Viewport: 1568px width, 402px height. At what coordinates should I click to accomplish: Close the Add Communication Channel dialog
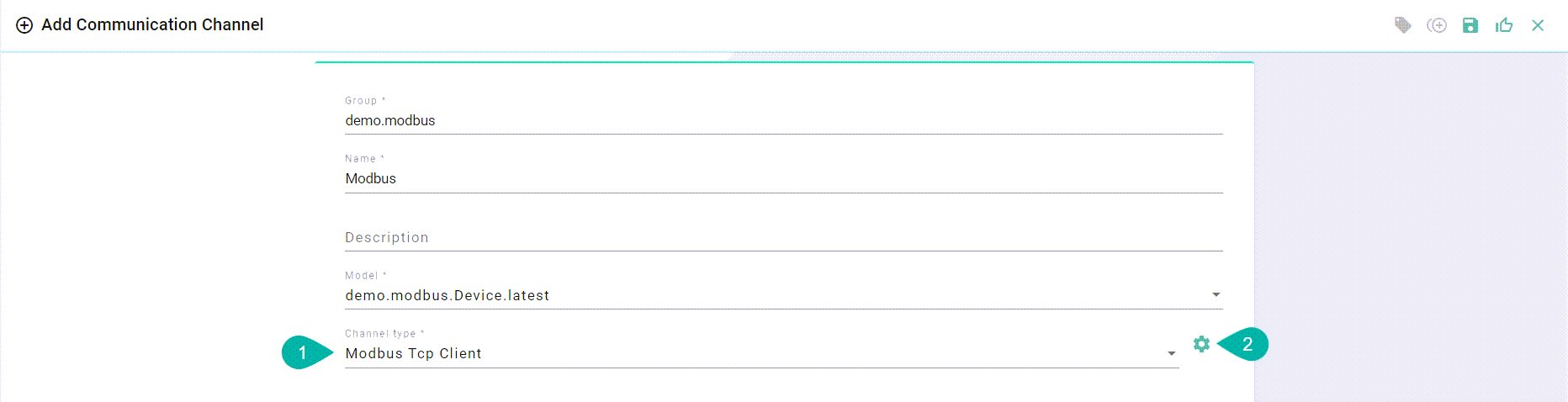tap(1538, 25)
